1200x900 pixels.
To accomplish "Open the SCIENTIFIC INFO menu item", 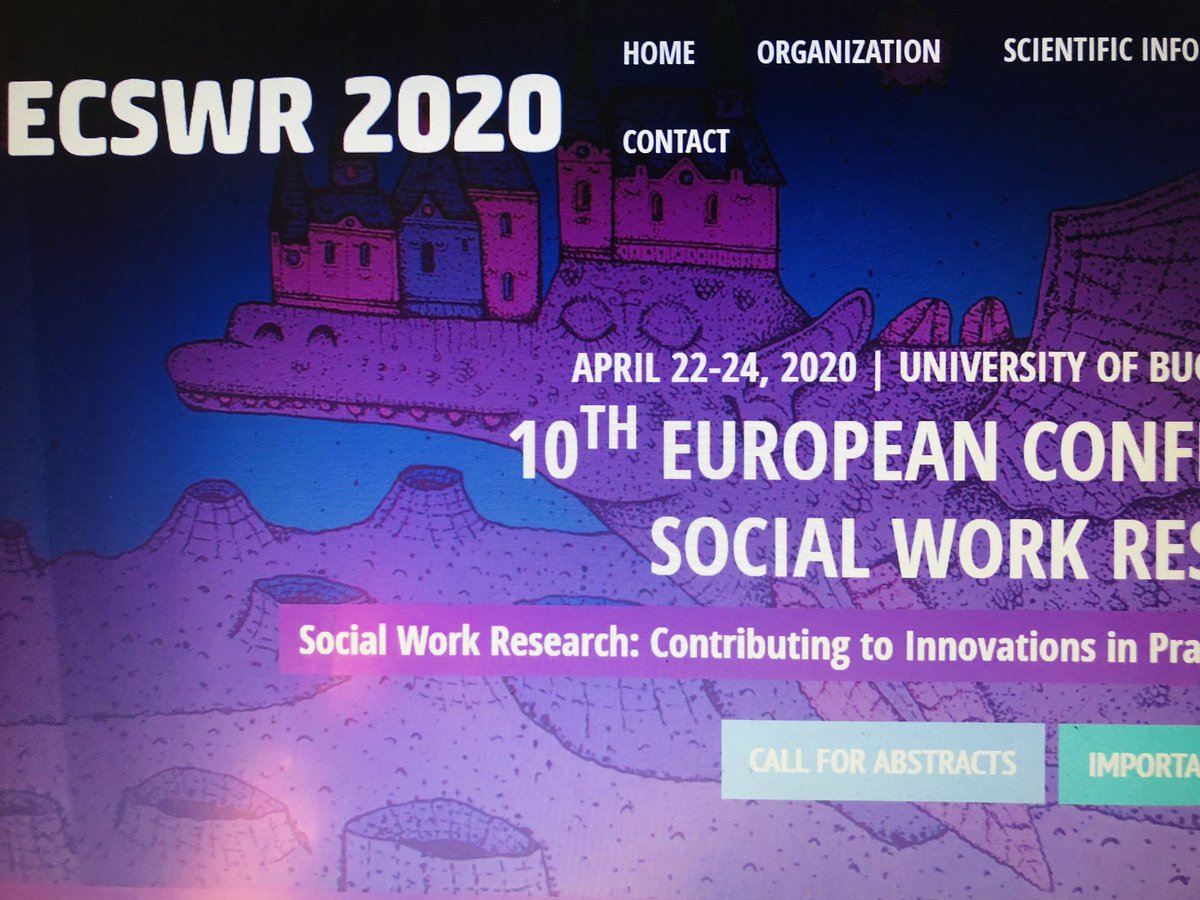I will 1101,50.
